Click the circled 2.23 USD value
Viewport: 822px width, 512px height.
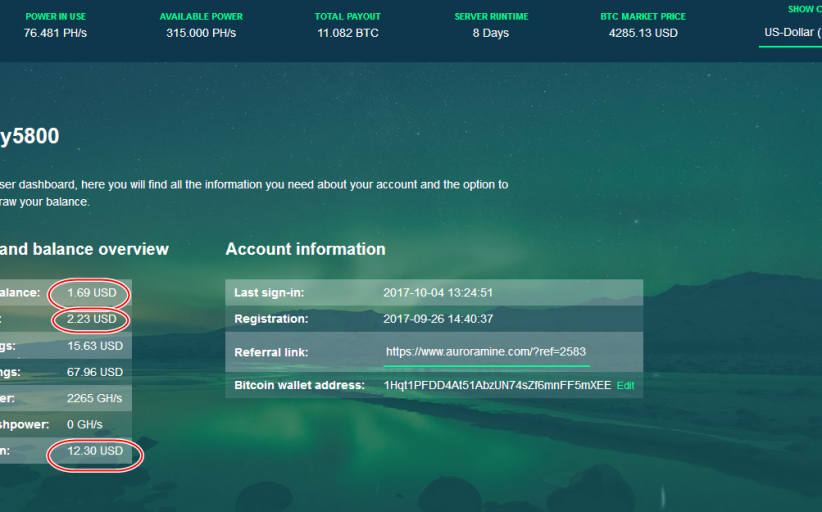pyautogui.click(x=91, y=319)
